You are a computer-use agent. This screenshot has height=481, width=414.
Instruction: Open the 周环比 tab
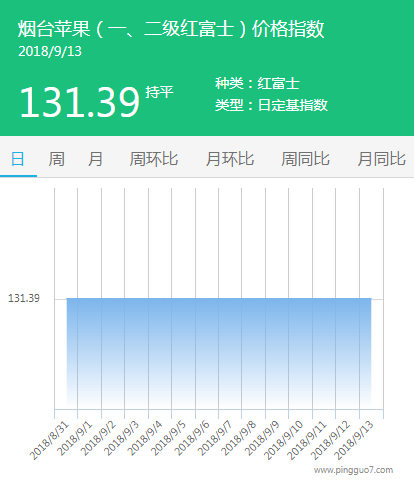[x=154, y=159]
